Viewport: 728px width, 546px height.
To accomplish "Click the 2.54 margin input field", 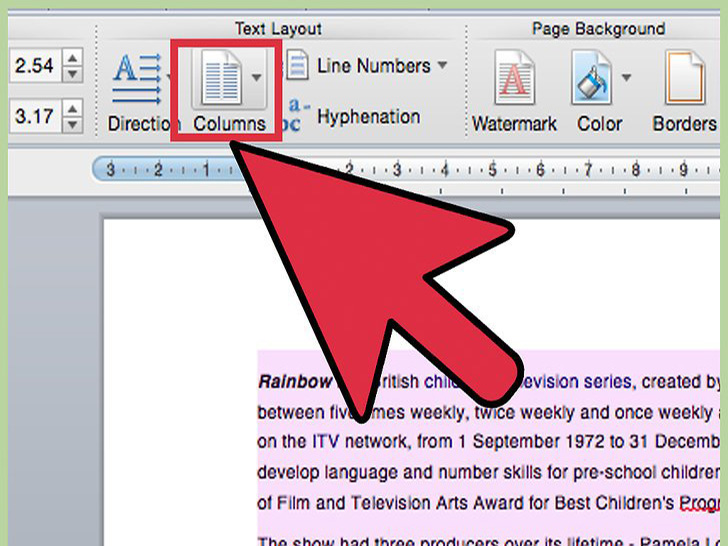I will (x=35, y=65).
